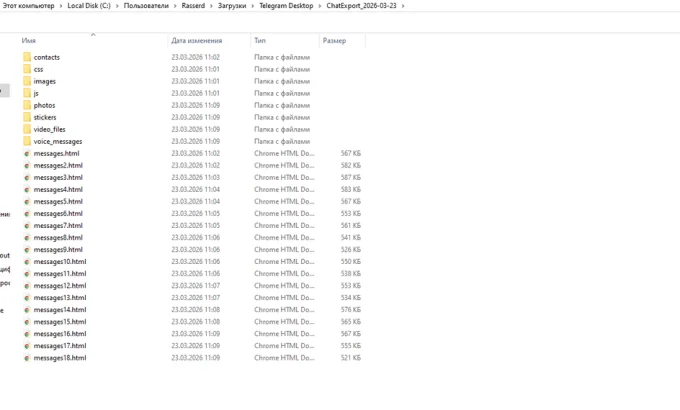Screen dimensions: 680x410
Task: Click the Chrome icon of messages8.html
Action: (27, 238)
